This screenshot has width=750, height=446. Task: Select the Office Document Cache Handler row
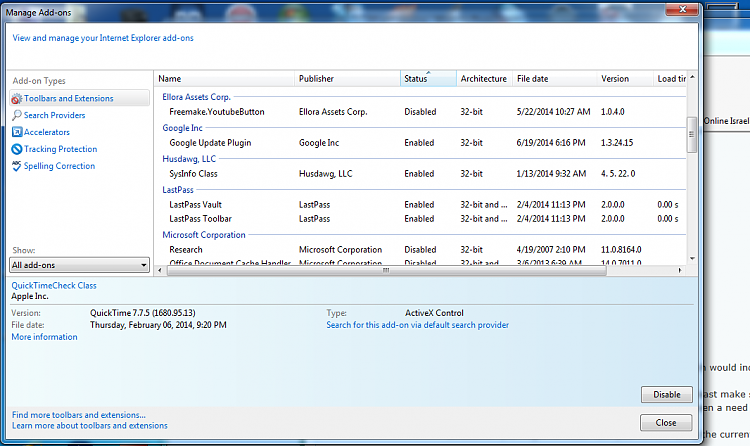point(421,262)
